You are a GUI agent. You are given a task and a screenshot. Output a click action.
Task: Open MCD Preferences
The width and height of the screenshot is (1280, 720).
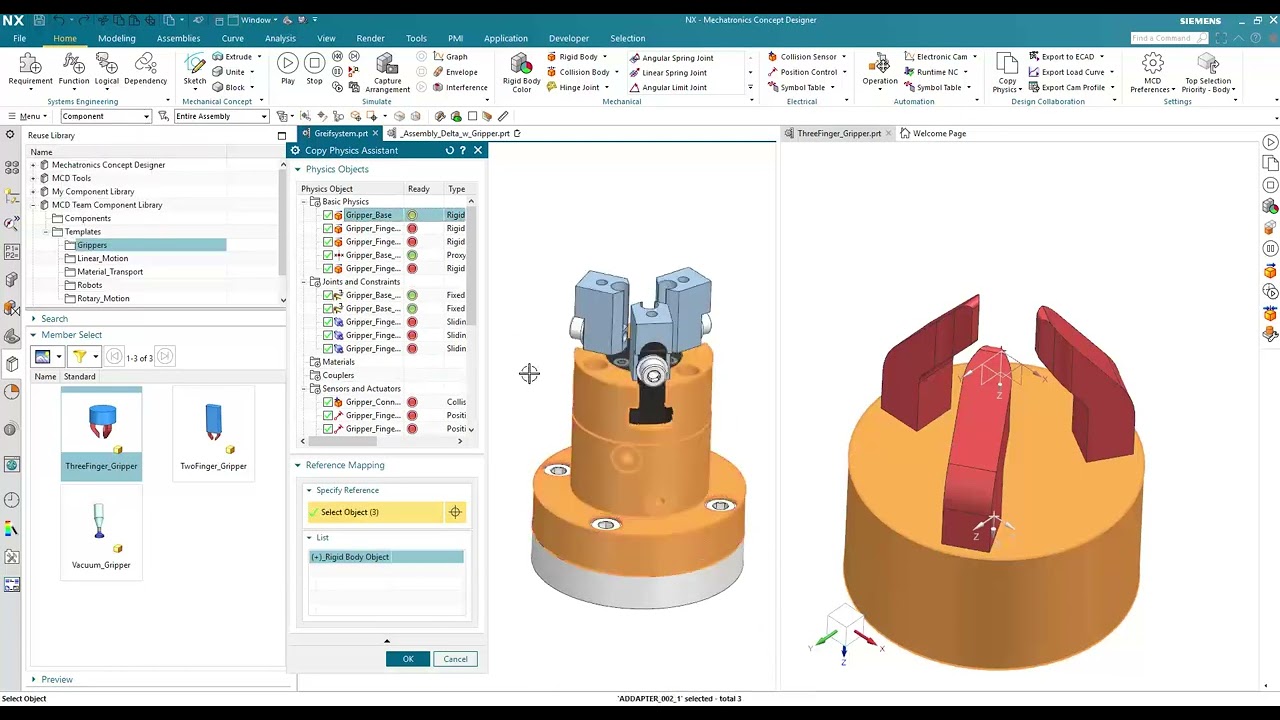click(x=1152, y=74)
